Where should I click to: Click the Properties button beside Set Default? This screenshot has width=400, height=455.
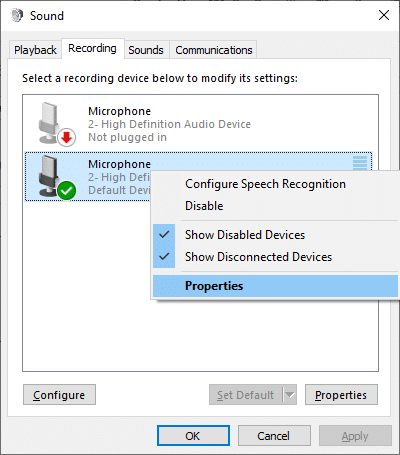[x=341, y=395]
